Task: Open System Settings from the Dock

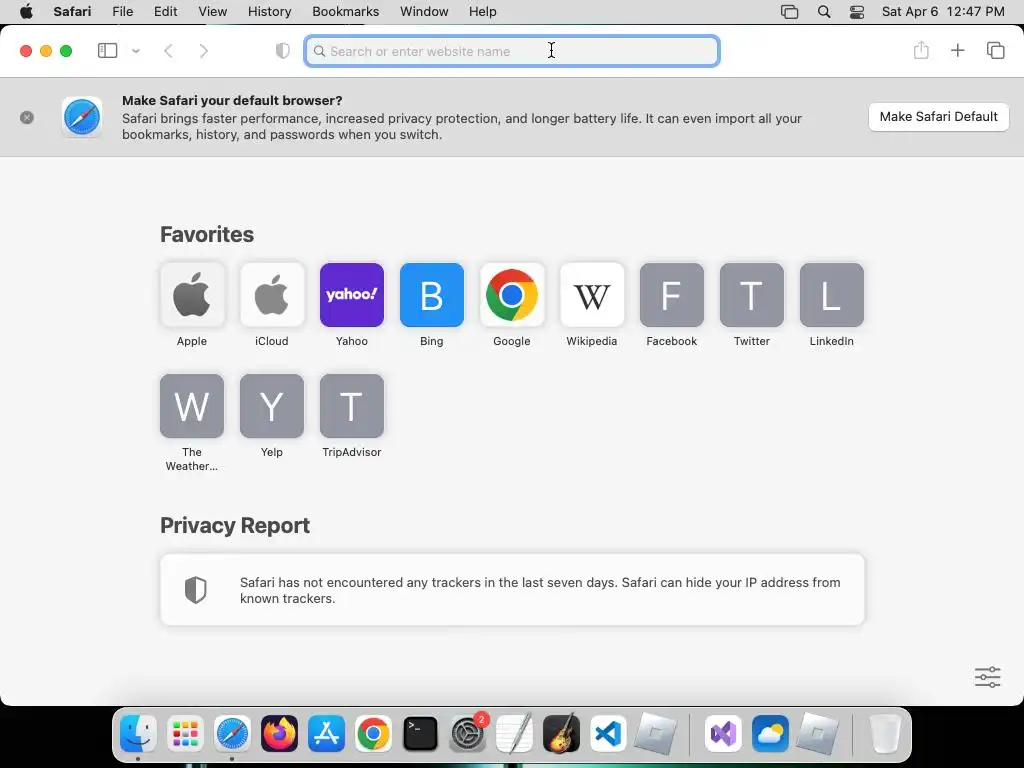Action: tap(468, 733)
